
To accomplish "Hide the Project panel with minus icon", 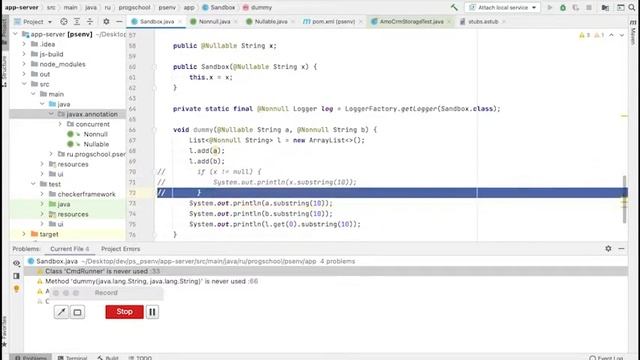I will click(x=119, y=22).
